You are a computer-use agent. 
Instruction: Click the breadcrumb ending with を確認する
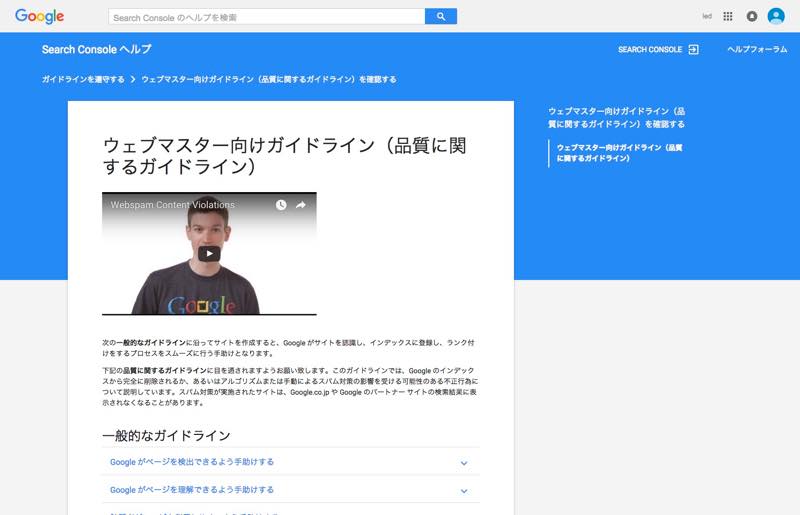(269, 79)
